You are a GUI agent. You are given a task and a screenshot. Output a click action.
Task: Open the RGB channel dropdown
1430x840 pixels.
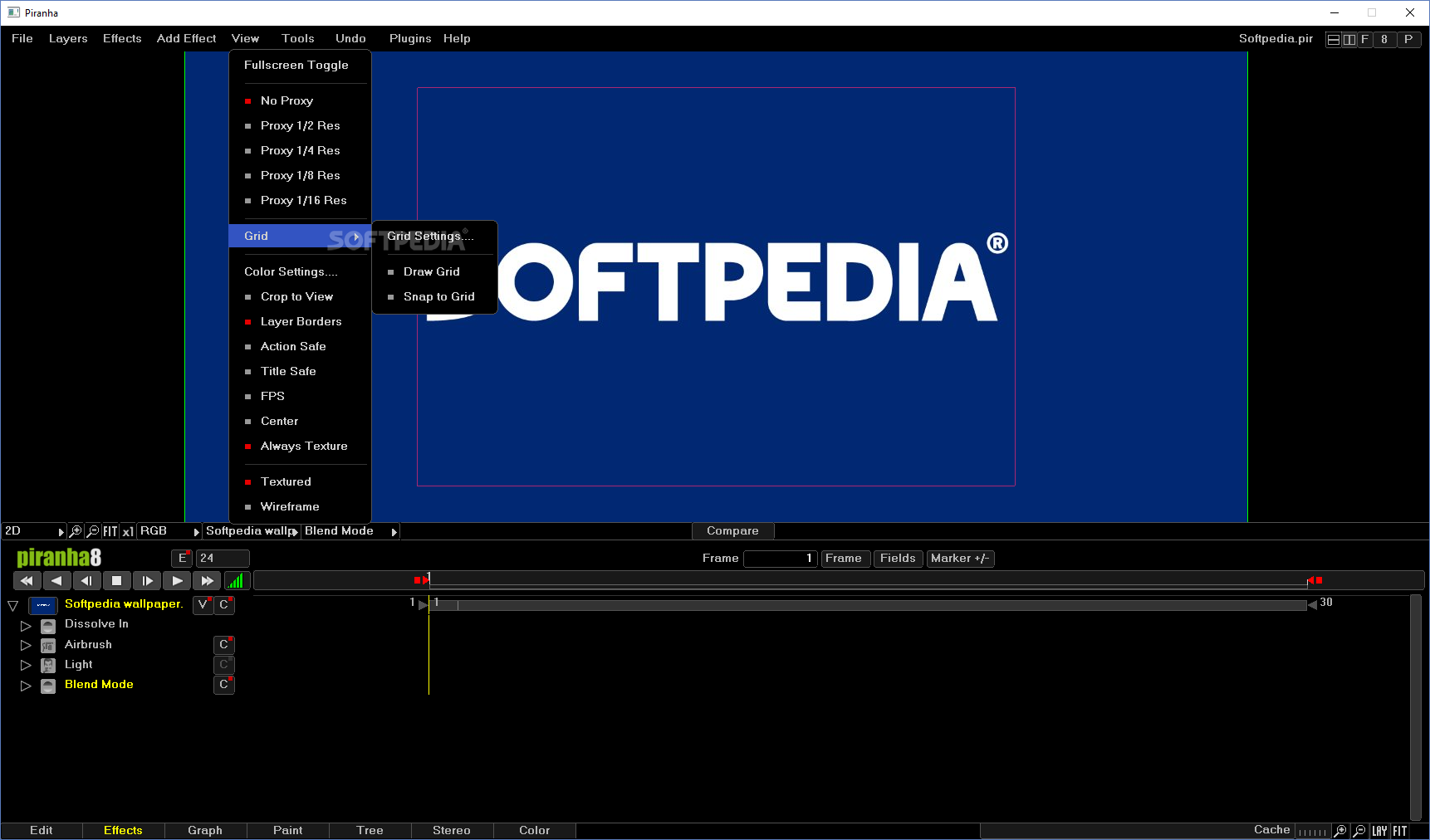tap(169, 531)
